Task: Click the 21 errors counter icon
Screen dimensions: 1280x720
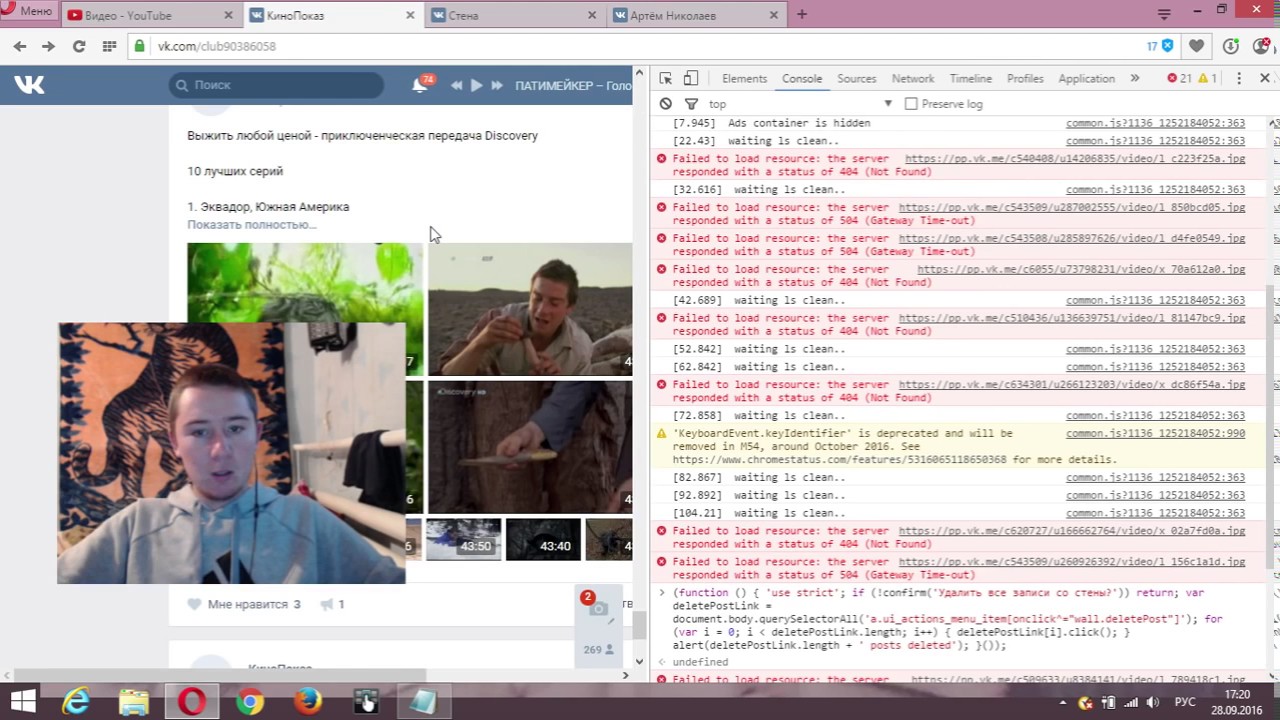Action: coord(1179,78)
